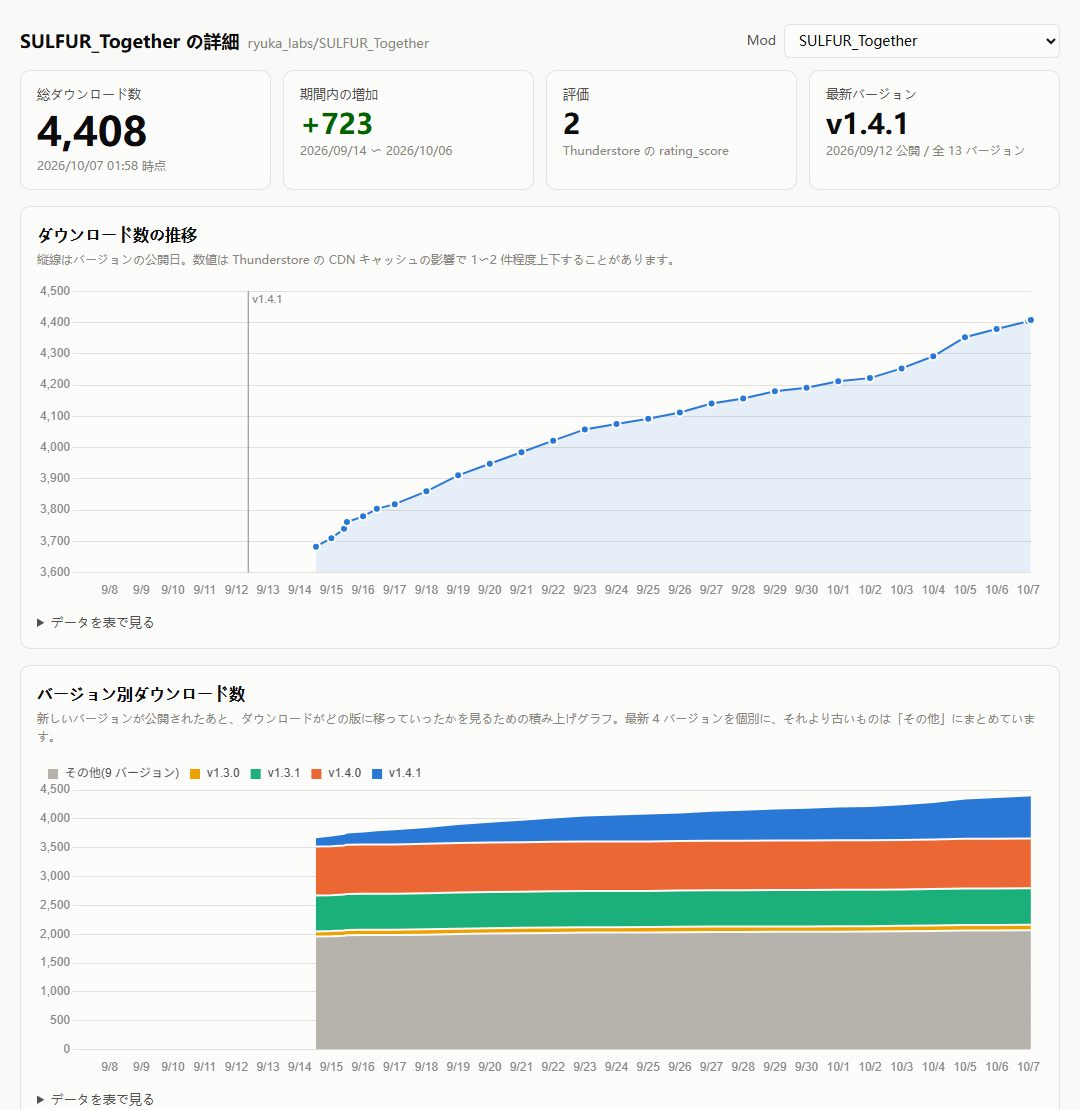Click the last data point at 10/7
Screen dimensions: 1080x1110
tap(1030, 320)
